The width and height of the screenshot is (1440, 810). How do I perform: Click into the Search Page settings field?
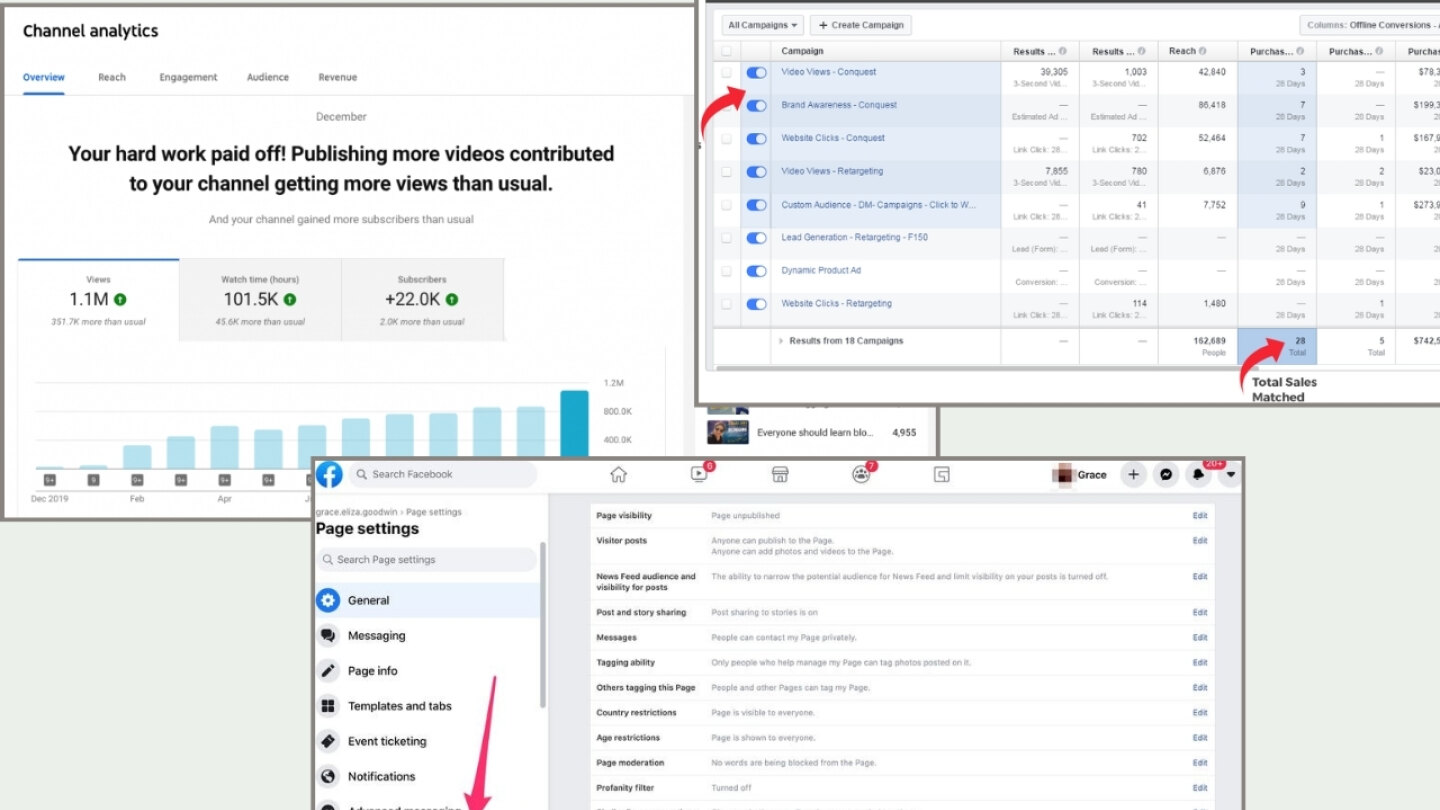pos(427,560)
